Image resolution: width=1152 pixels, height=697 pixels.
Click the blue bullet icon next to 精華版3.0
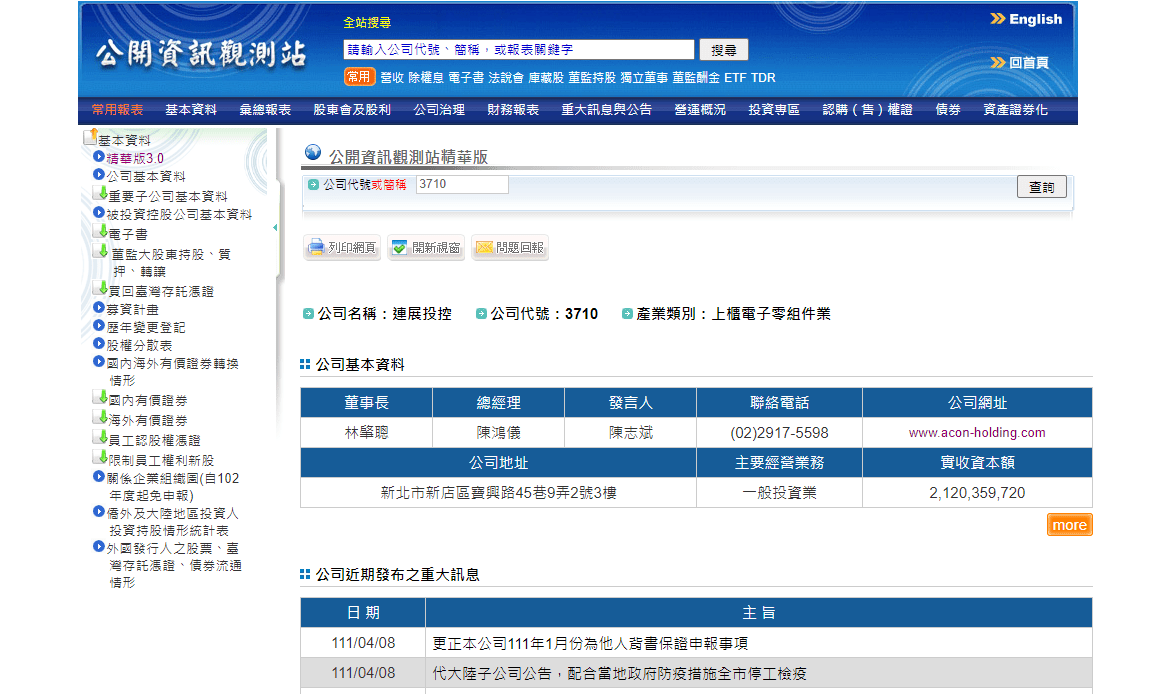tap(98, 156)
